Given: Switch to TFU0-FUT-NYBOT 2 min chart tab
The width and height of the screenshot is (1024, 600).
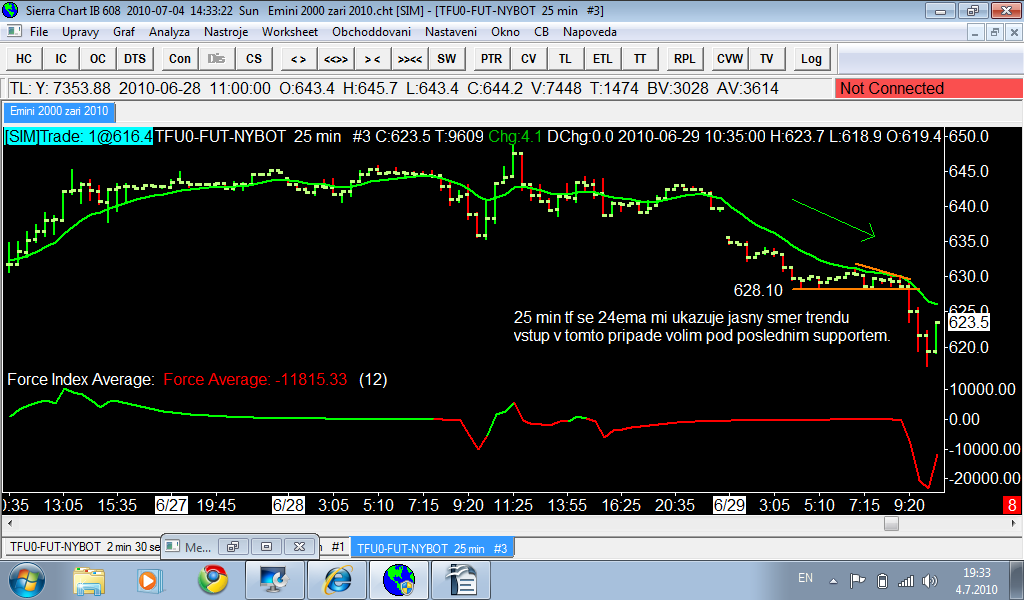Looking at the screenshot, I should pos(84,547).
